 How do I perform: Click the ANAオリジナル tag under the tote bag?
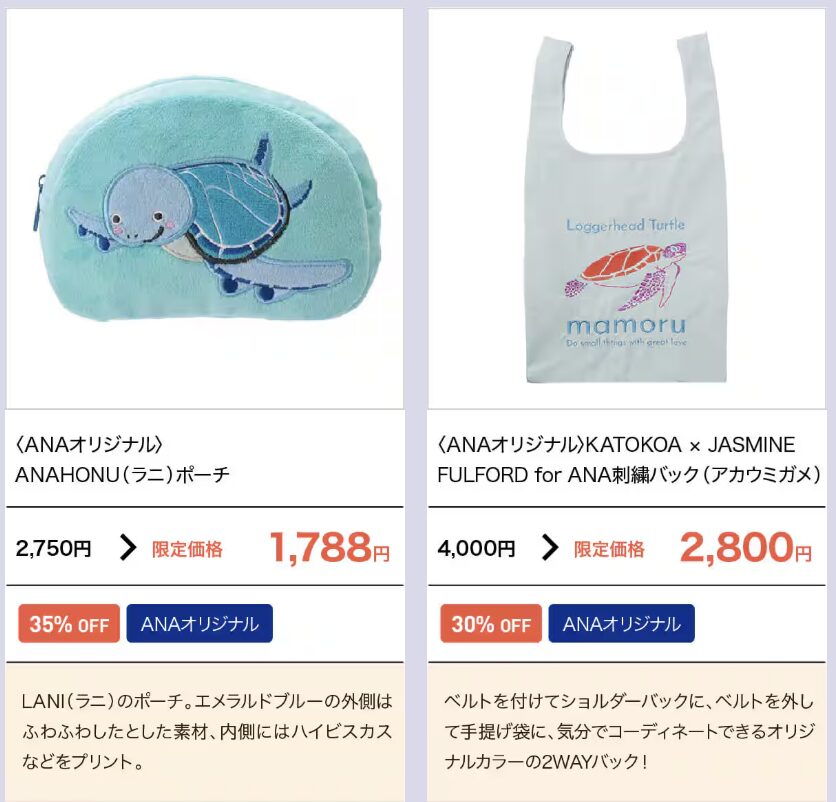pyautogui.click(x=622, y=623)
